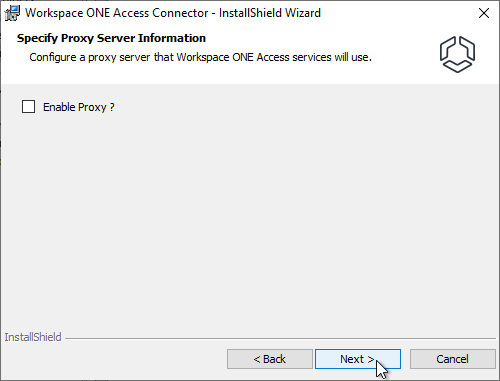Proceed with the Next > button
The width and height of the screenshot is (500, 381).
tap(358, 359)
